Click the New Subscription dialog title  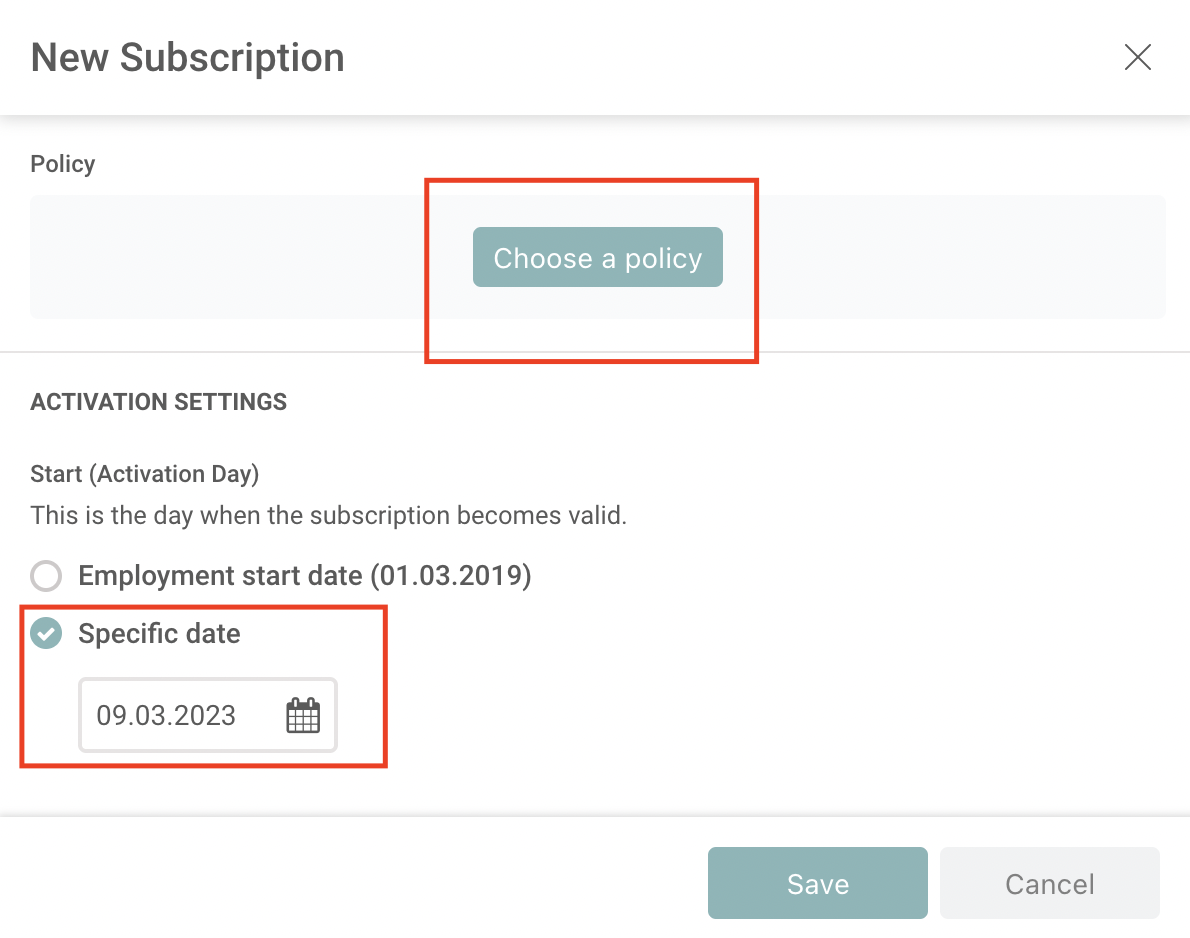coord(188,58)
